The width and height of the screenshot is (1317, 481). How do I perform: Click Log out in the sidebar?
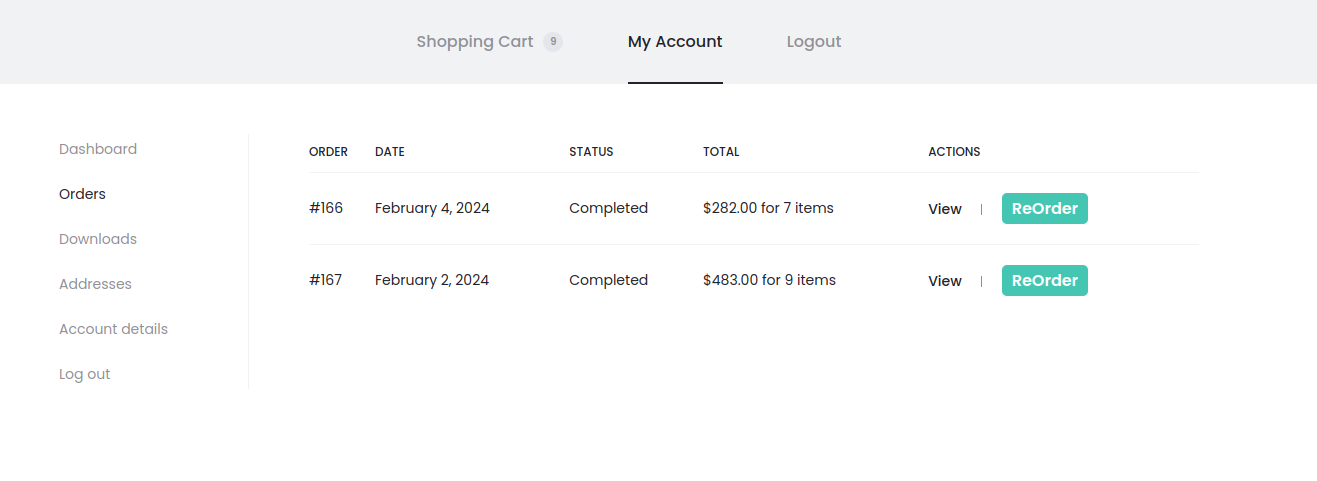click(x=85, y=374)
